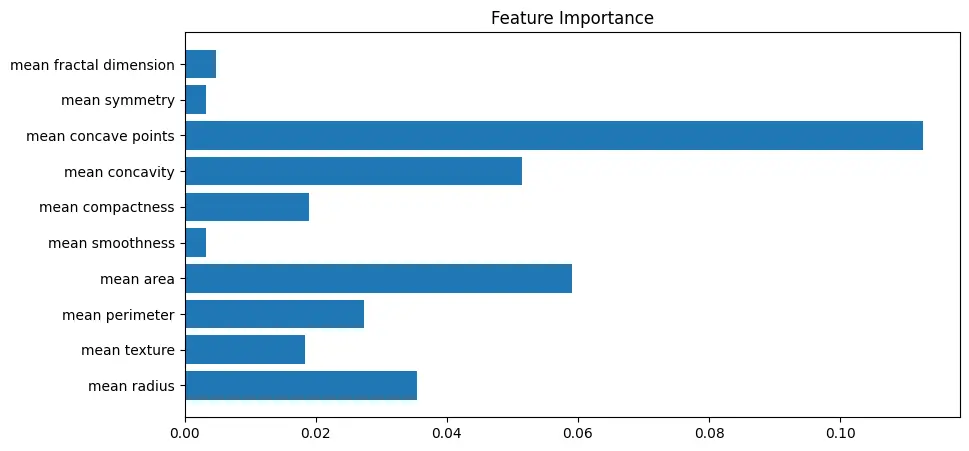Click the 0.08 x-axis tick label
969x451 pixels.
coord(709,435)
